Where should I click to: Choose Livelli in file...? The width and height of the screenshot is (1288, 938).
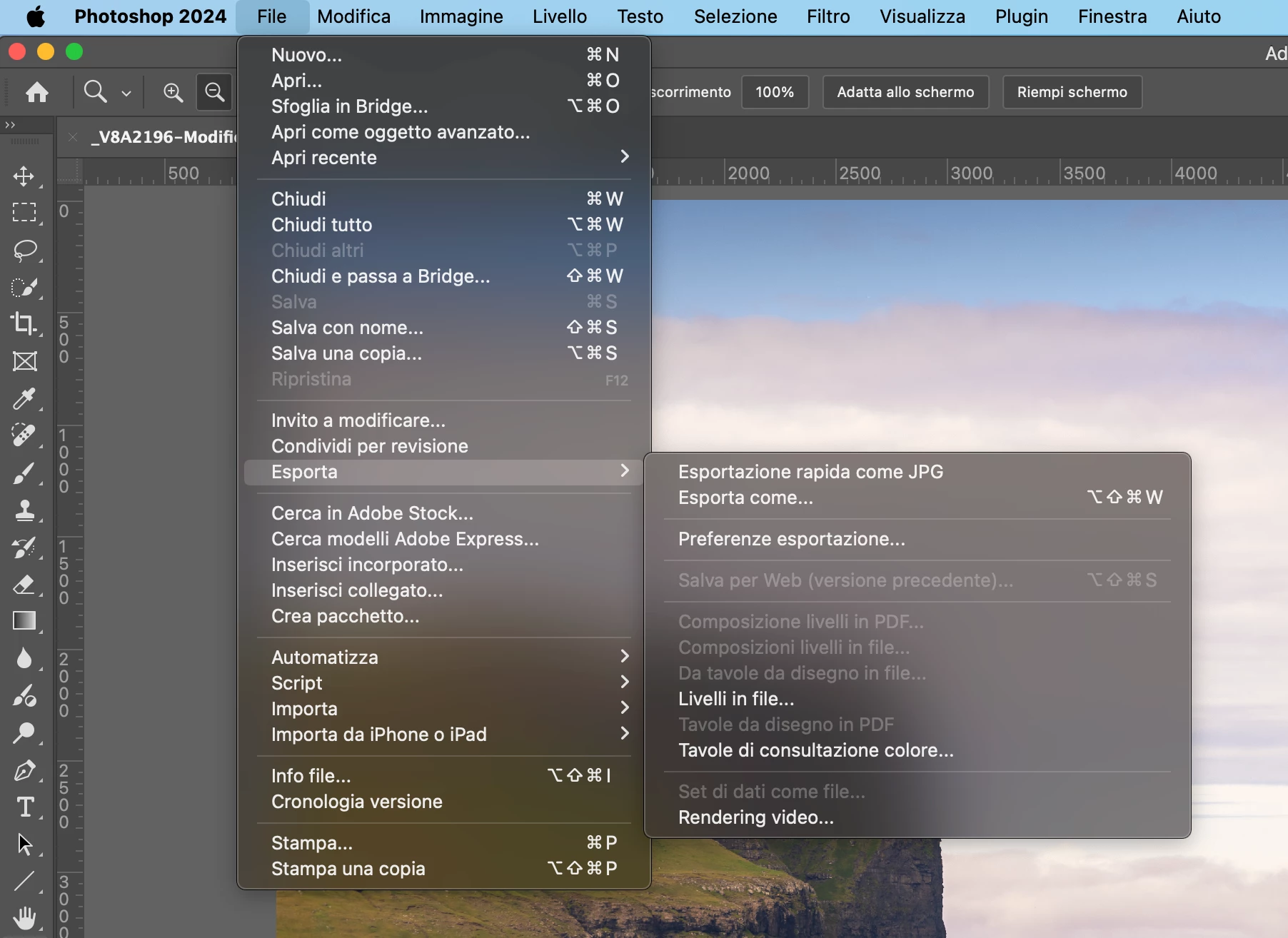click(x=917, y=699)
